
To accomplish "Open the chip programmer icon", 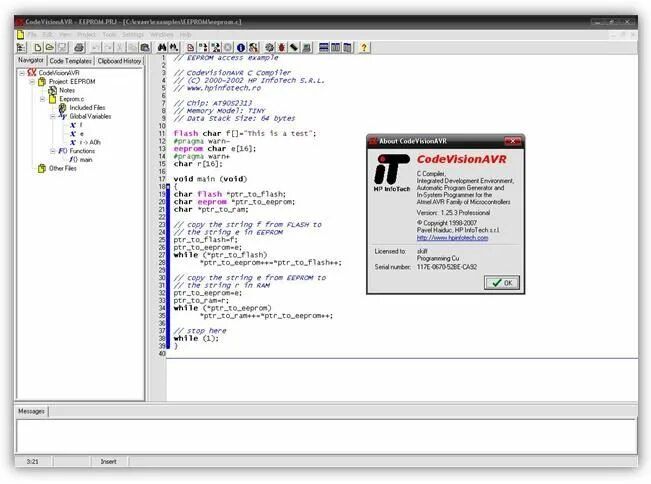I will pos(294,48).
